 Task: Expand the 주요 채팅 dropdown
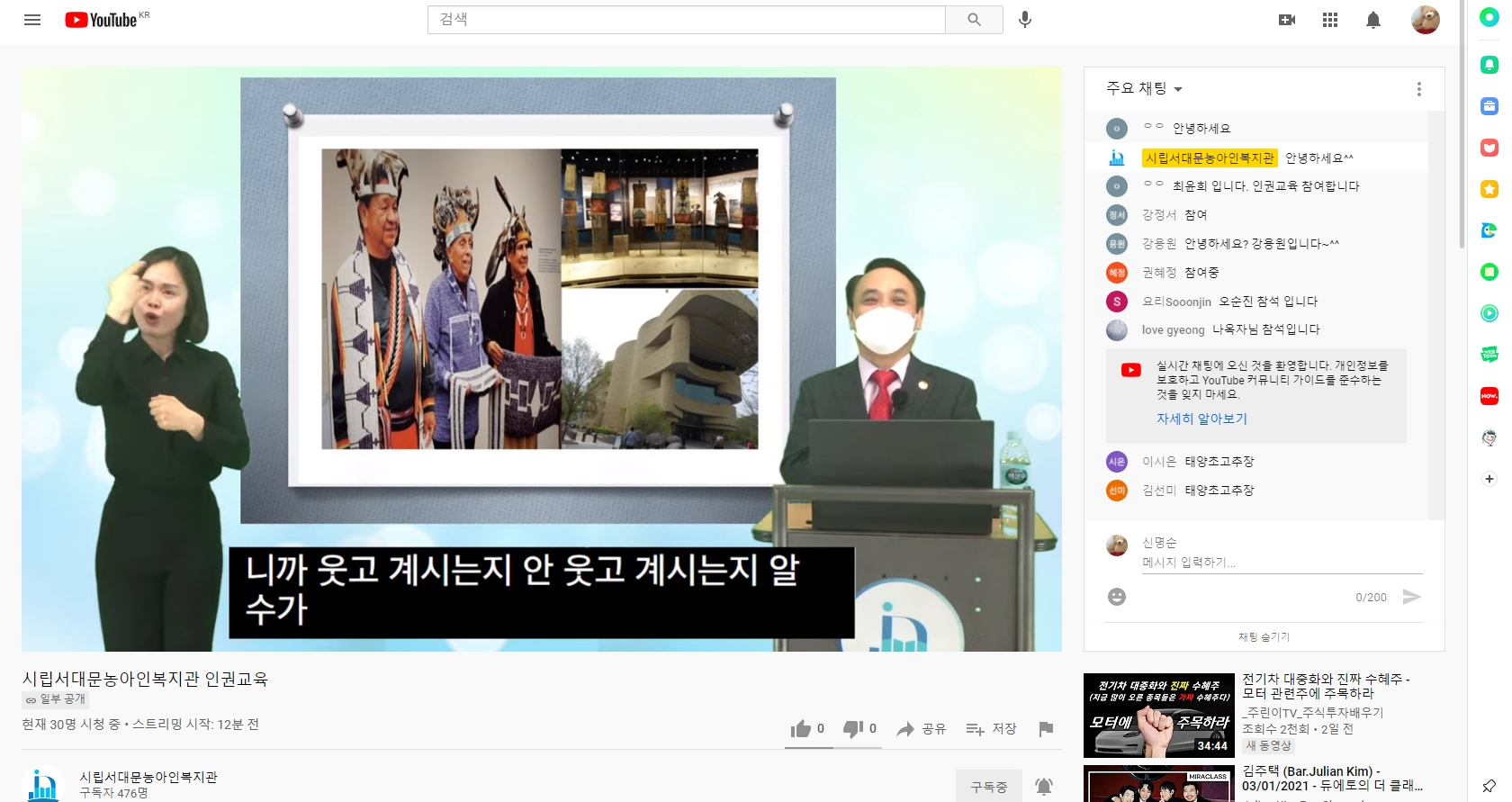tap(1144, 88)
